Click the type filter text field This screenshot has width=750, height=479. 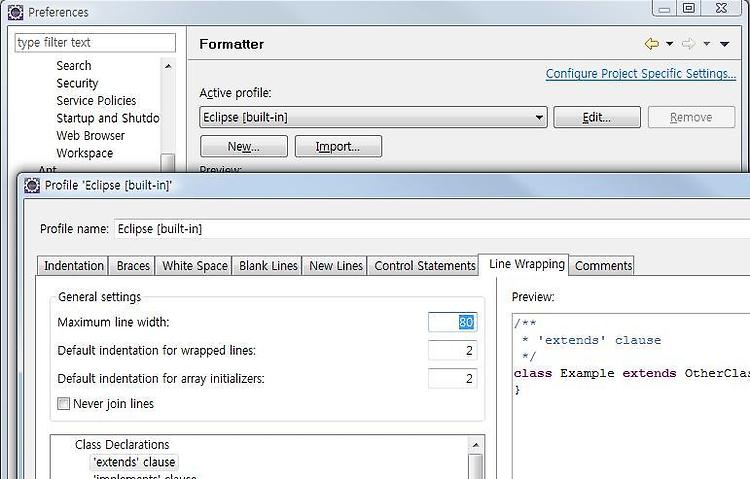click(95, 43)
